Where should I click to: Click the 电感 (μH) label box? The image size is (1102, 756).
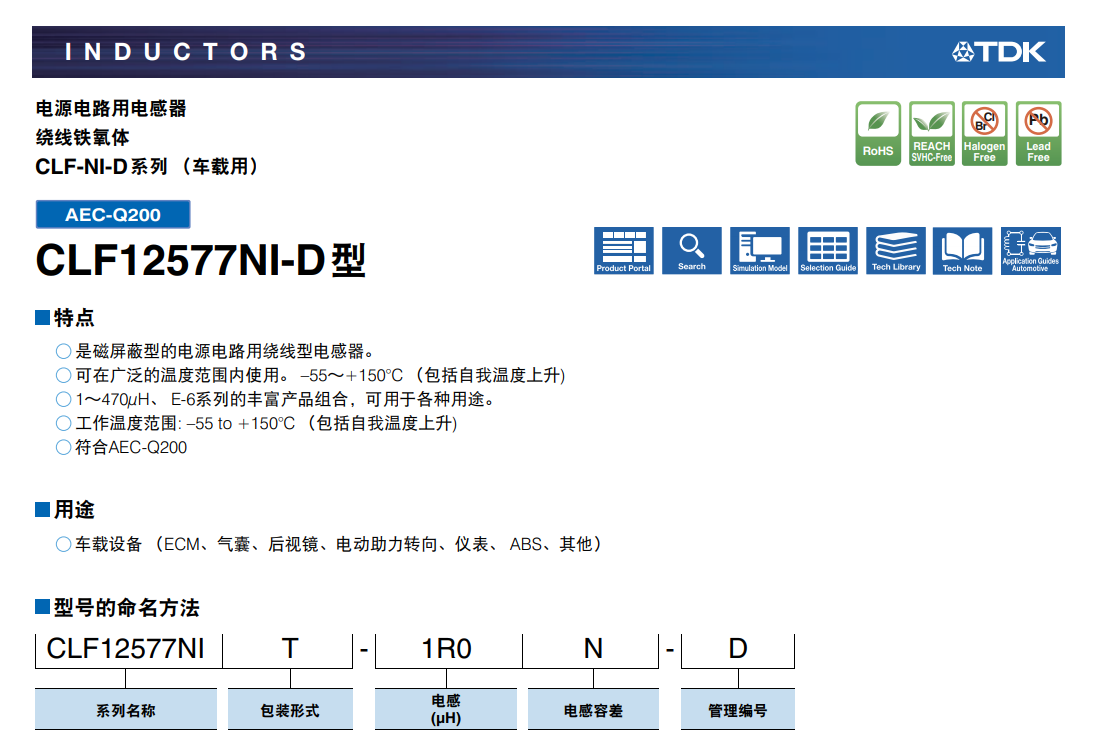(446, 710)
